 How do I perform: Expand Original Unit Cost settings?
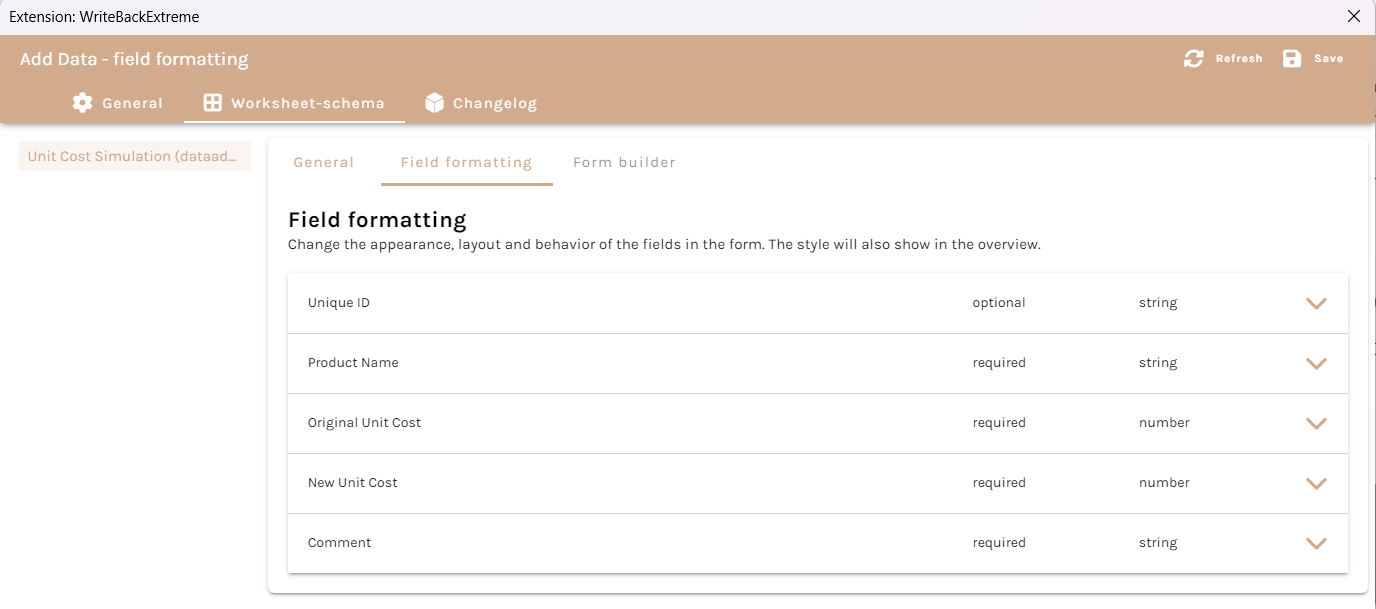point(1316,423)
